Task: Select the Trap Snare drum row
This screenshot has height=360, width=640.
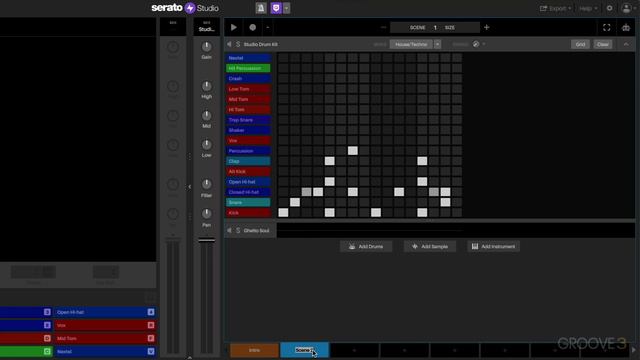Action: (x=248, y=120)
